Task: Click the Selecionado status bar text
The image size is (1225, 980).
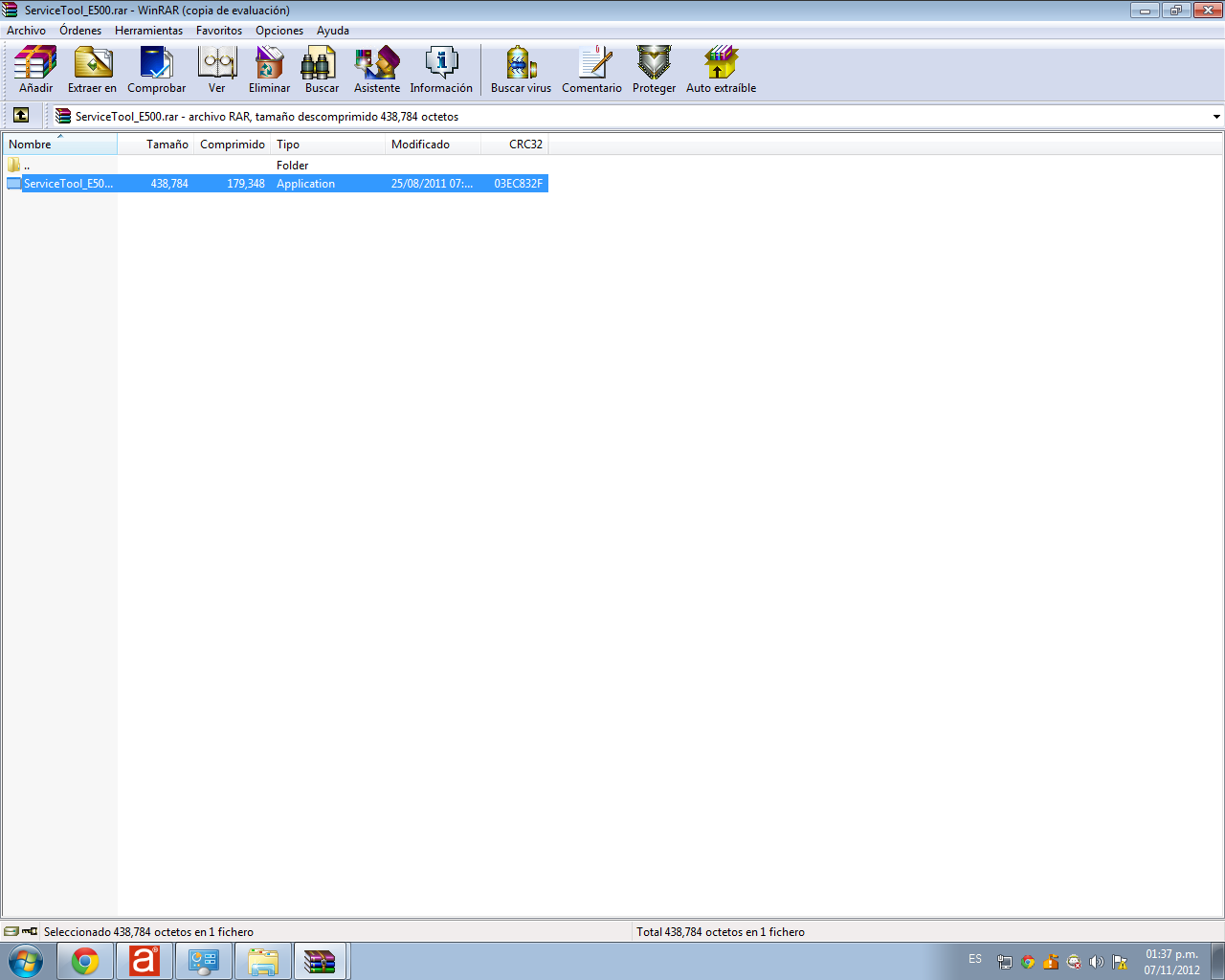Action: point(148,932)
